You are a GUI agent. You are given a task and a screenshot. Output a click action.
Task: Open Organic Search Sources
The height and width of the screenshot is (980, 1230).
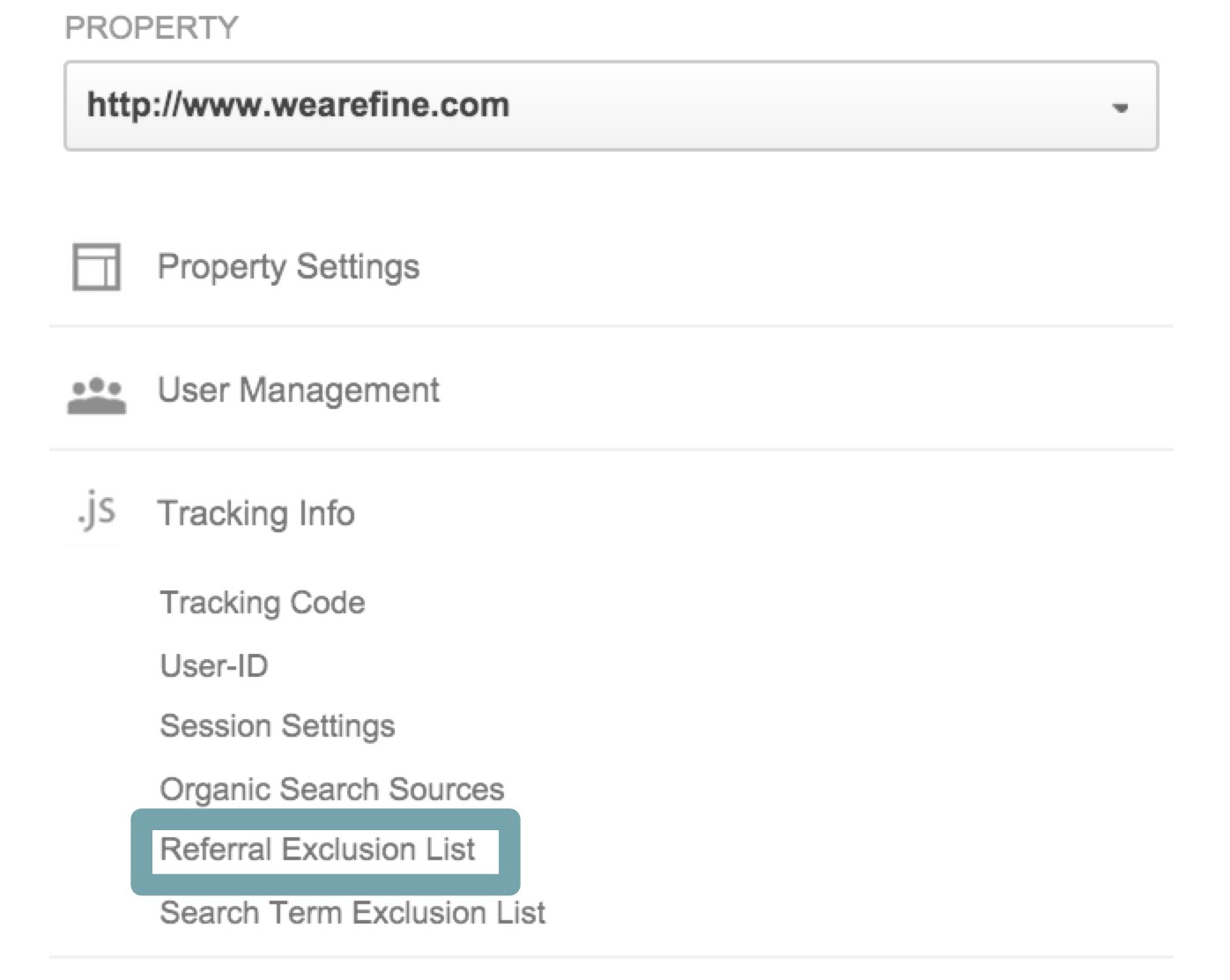(332, 789)
